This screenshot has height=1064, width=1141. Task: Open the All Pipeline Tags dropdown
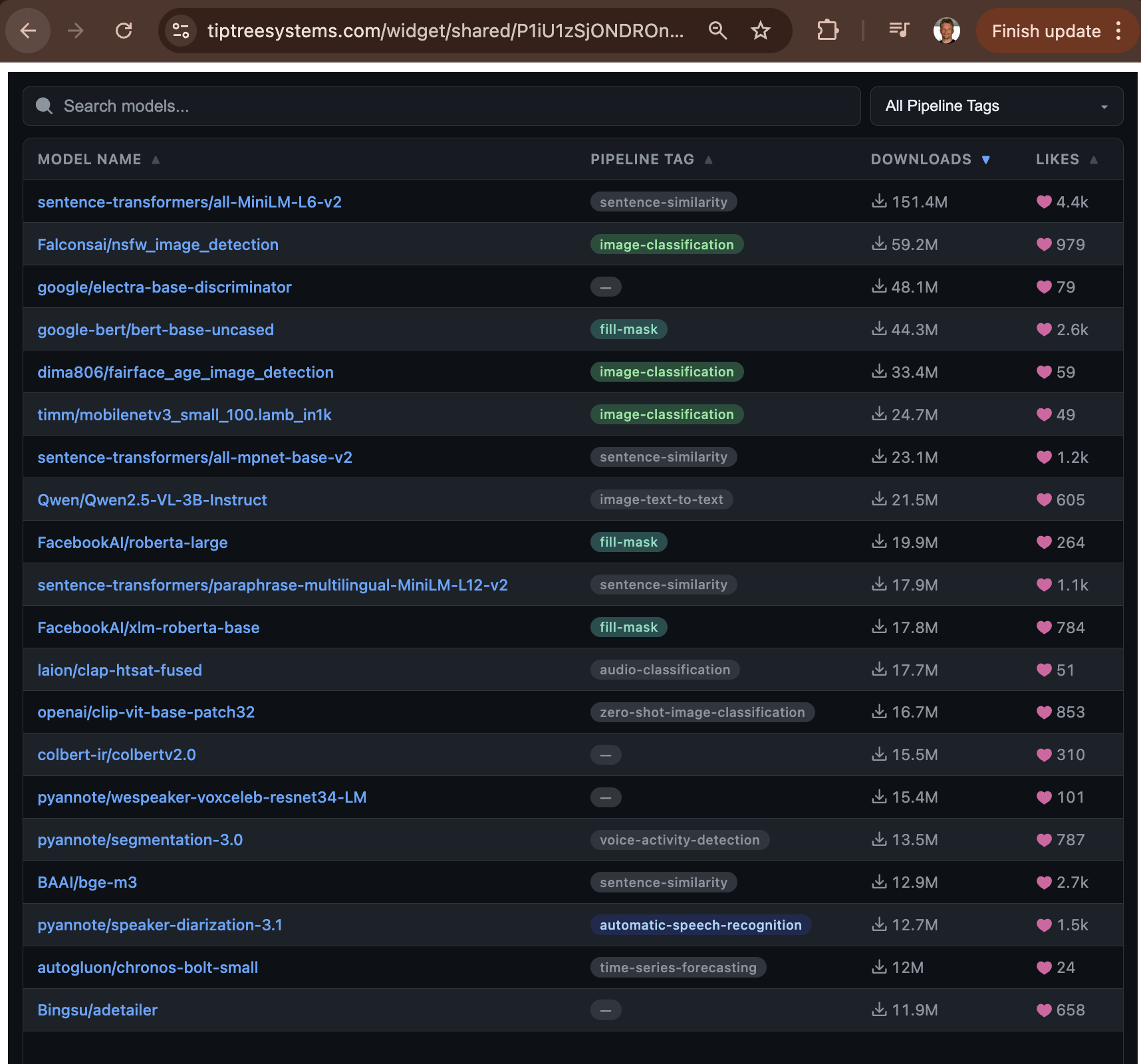pos(995,106)
